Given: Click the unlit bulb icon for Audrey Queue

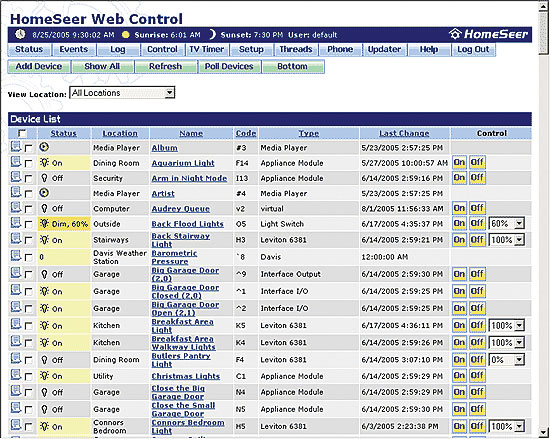Looking at the screenshot, I should [44, 208].
